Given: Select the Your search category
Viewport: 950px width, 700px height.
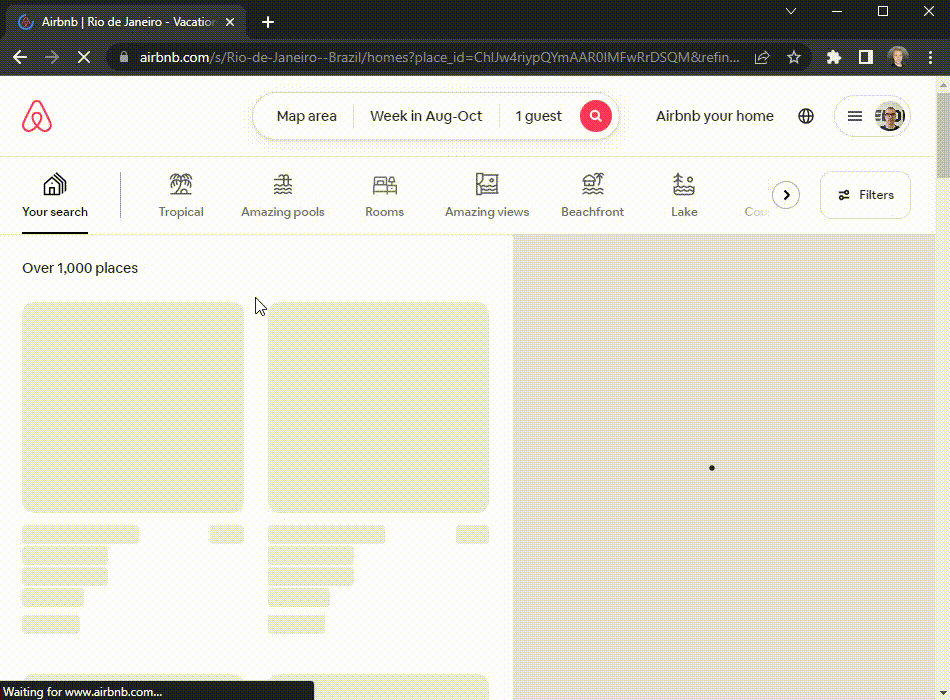Looking at the screenshot, I should [55, 196].
